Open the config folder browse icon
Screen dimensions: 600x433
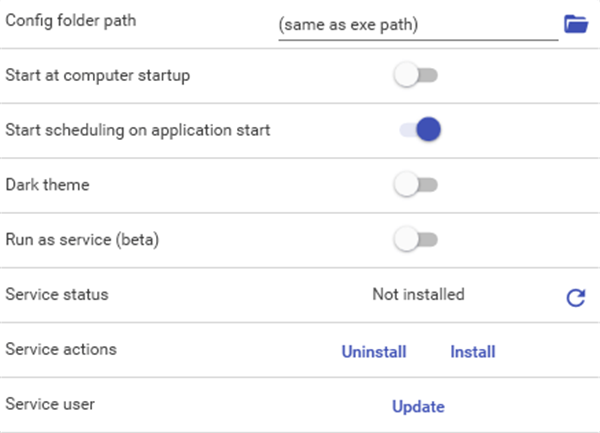(575, 24)
